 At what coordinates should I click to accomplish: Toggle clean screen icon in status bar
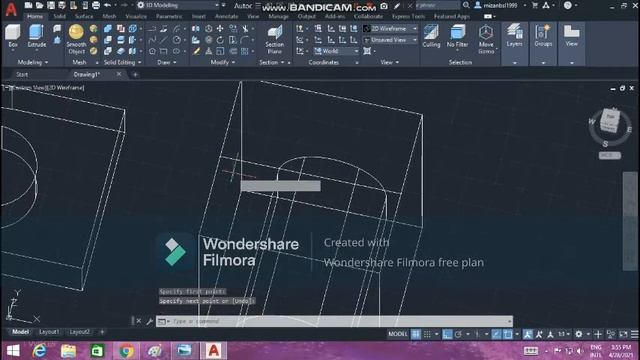pos(623,334)
